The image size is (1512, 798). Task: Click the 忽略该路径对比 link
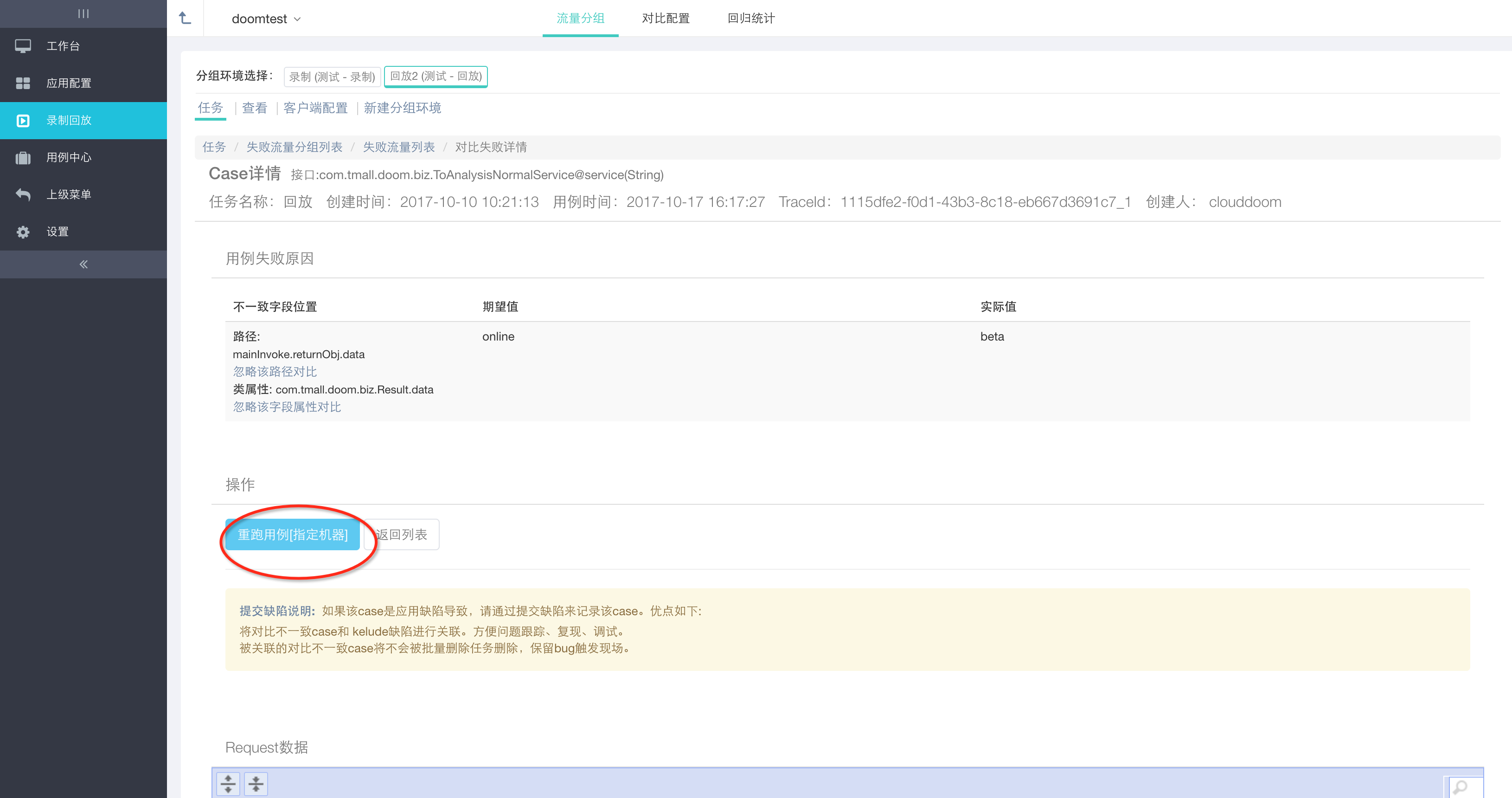point(275,372)
